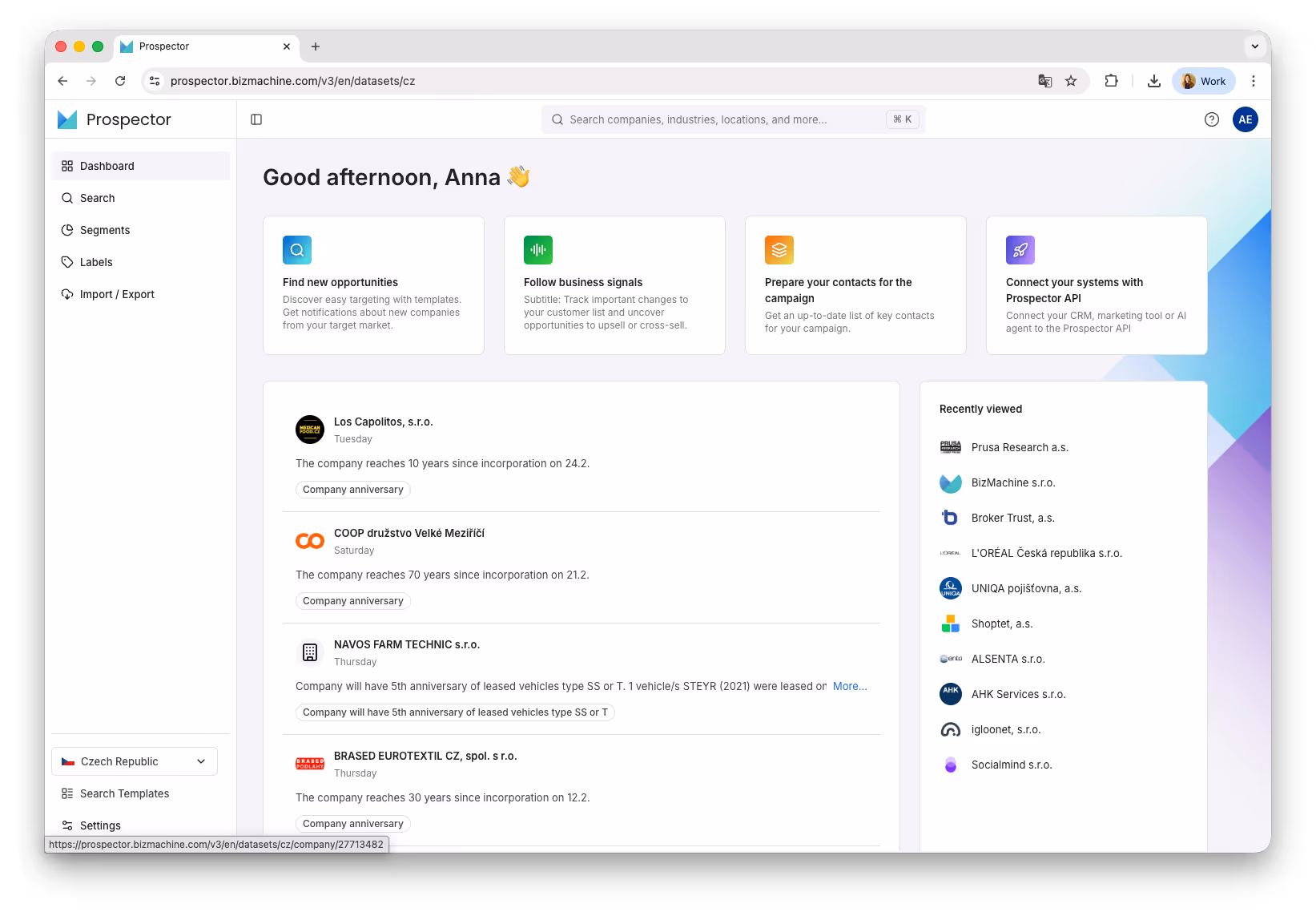This screenshot has height=912, width=1316.
Task: Open the Follow business signals card
Action: [x=614, y=285]
